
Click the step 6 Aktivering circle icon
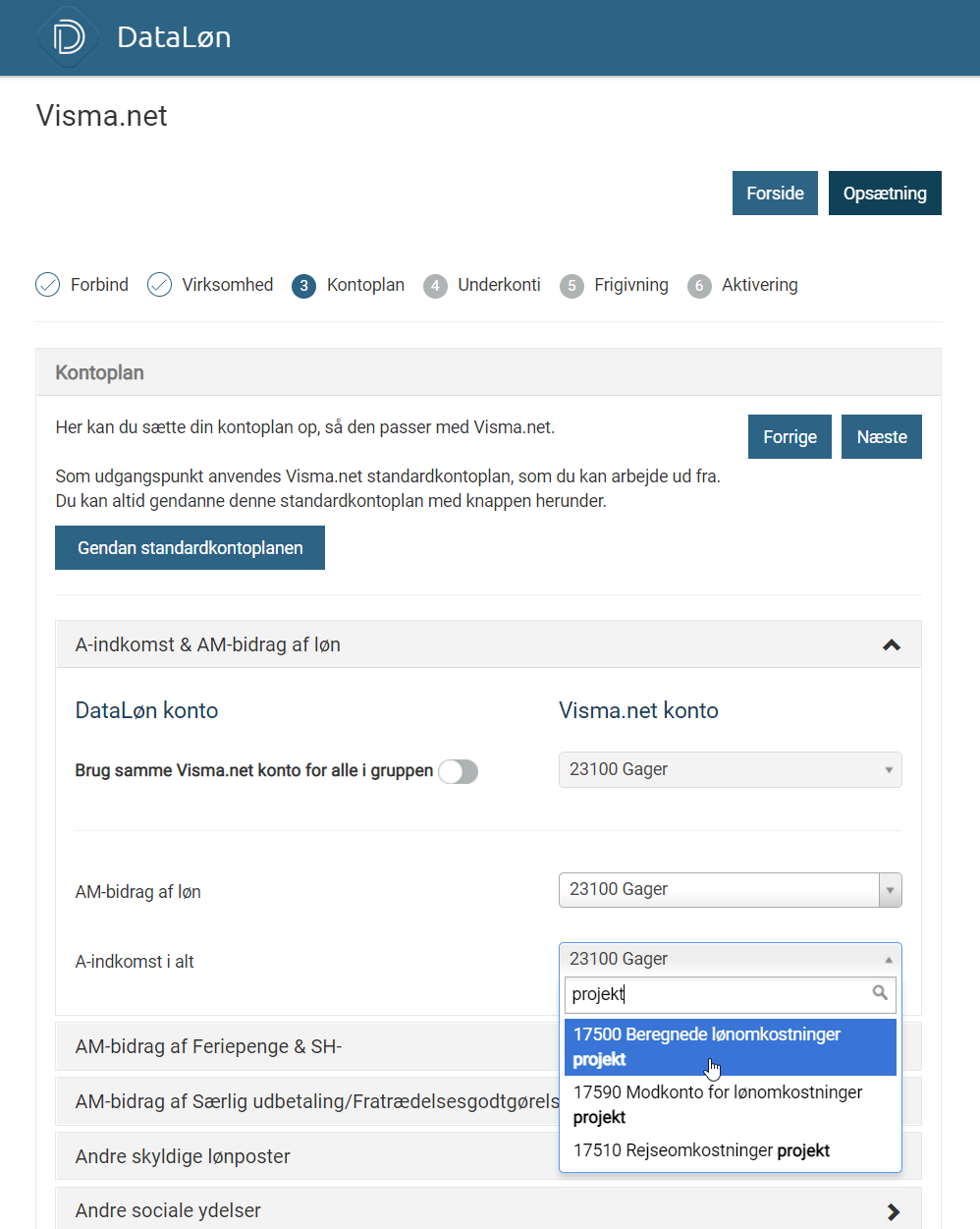(x=699, y=286)
